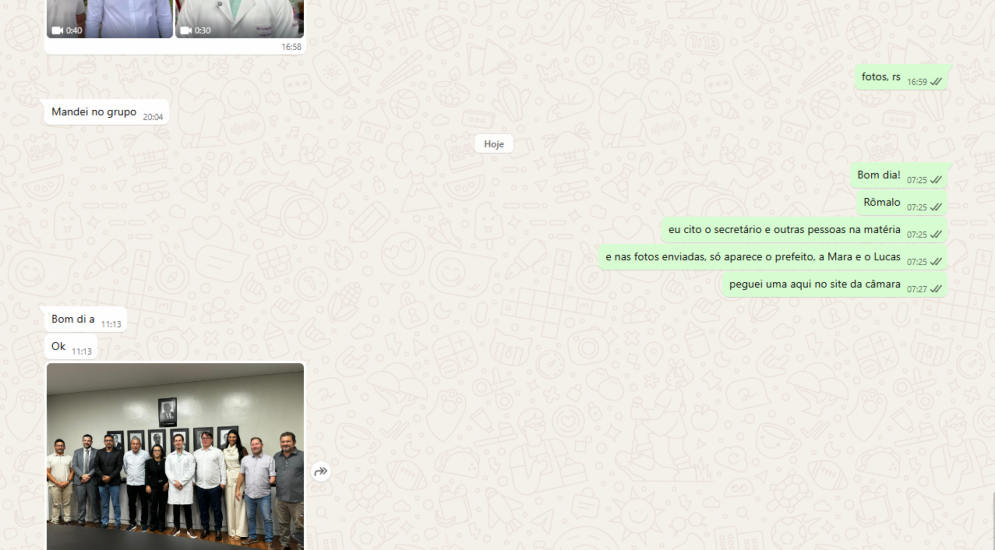The image size is (995, 550).
Task: Click the 20:04 timestamp on "Mandei no grupo"
Action: tap(153, 117)
